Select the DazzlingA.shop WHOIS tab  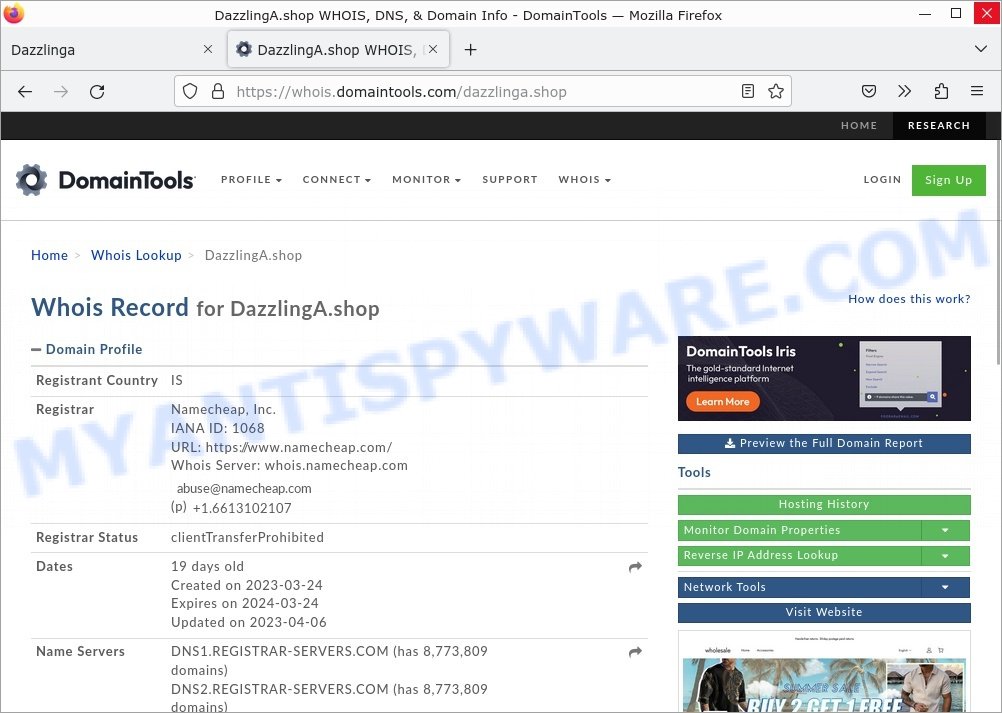[x=339, y=50]
